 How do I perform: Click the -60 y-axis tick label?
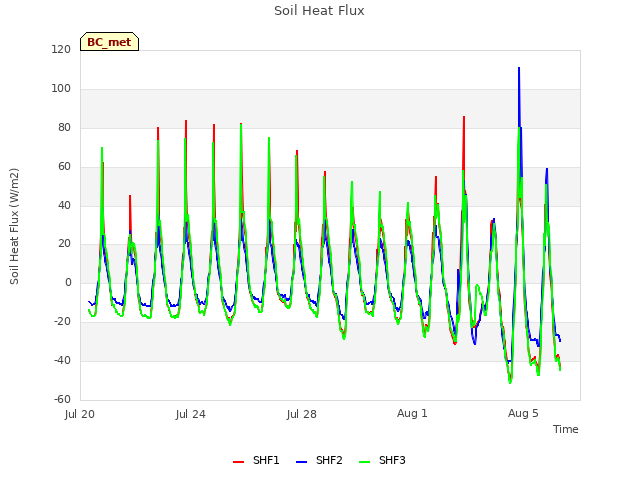tap(62, 399)
